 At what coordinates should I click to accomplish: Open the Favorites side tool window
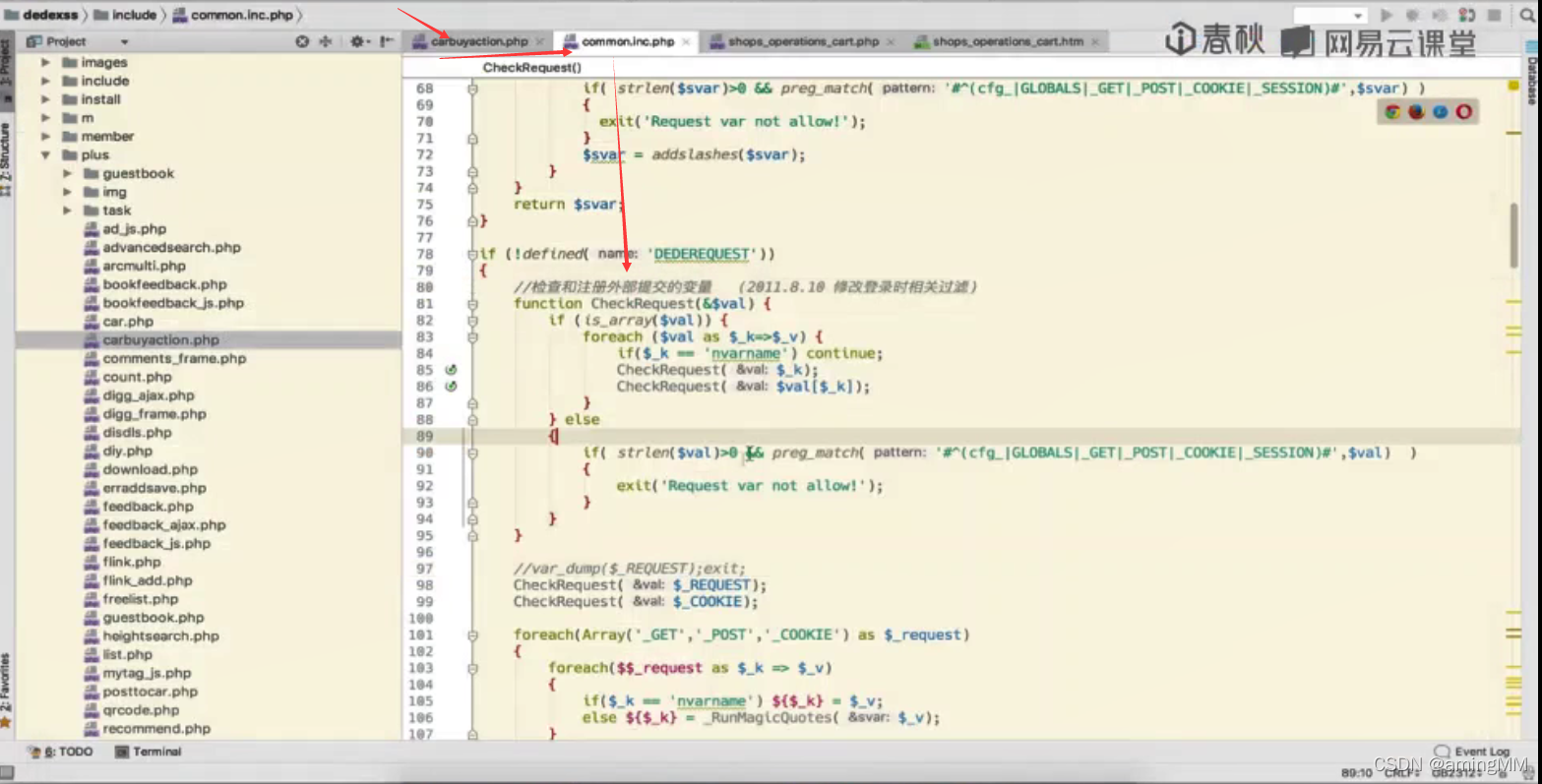pos(6,692)
